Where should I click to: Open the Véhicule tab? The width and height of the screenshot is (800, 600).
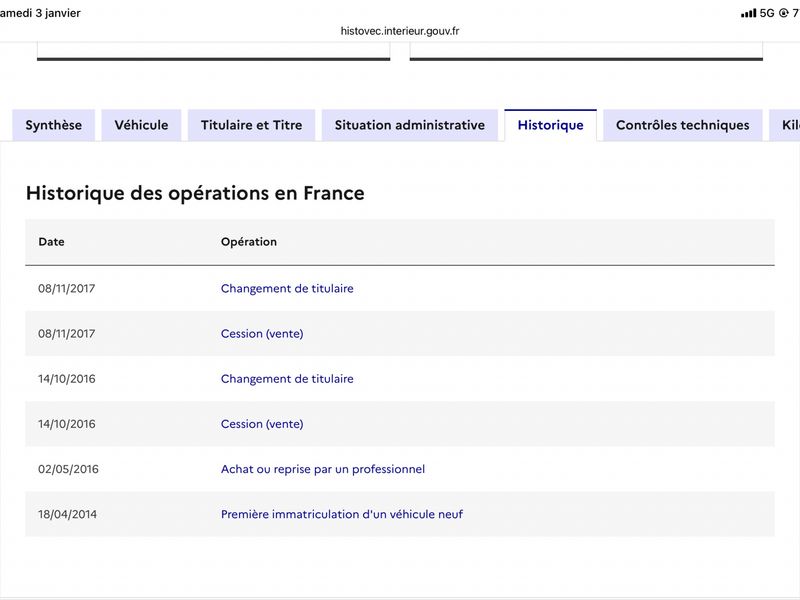tap(141, 125)
